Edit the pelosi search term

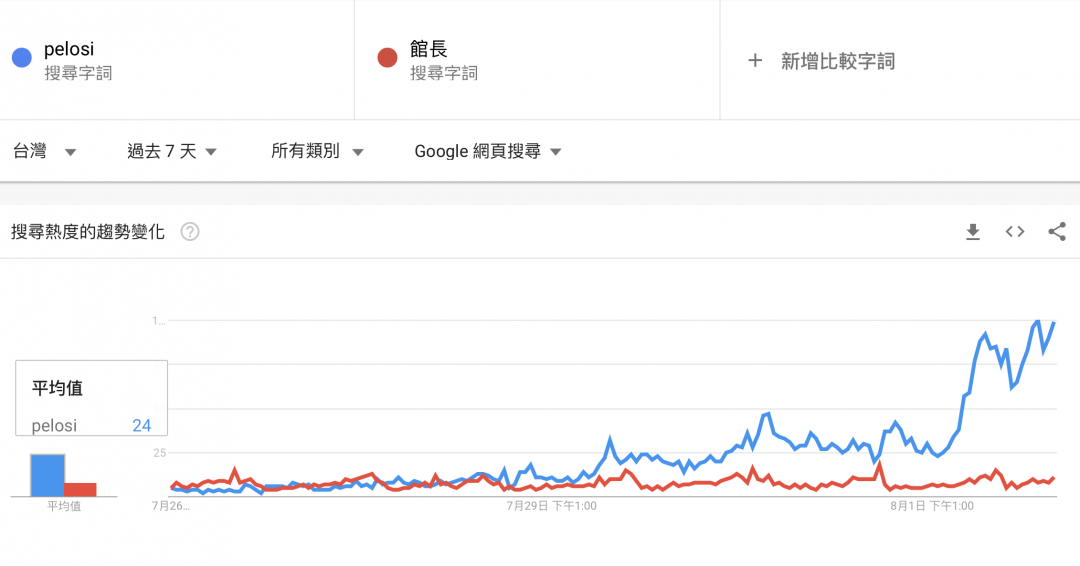click(x=69, y=49)
